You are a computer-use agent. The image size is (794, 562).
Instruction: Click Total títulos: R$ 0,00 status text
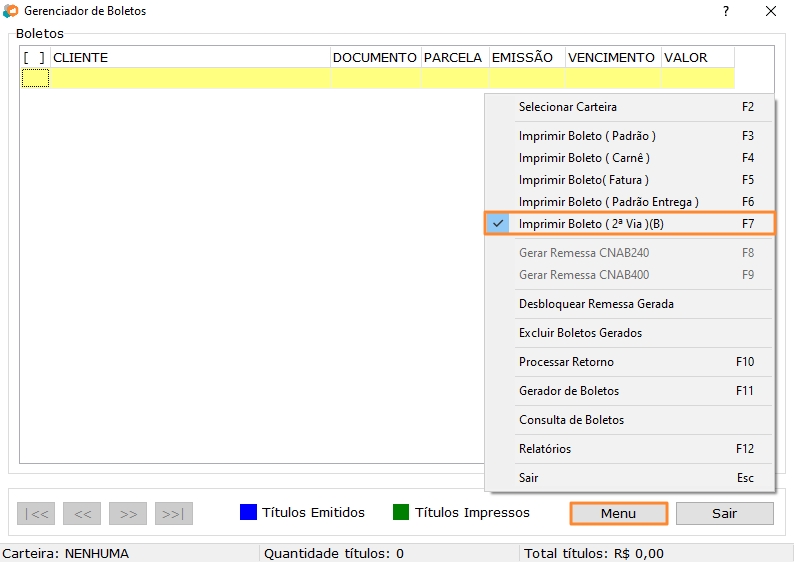pos(594,553)
